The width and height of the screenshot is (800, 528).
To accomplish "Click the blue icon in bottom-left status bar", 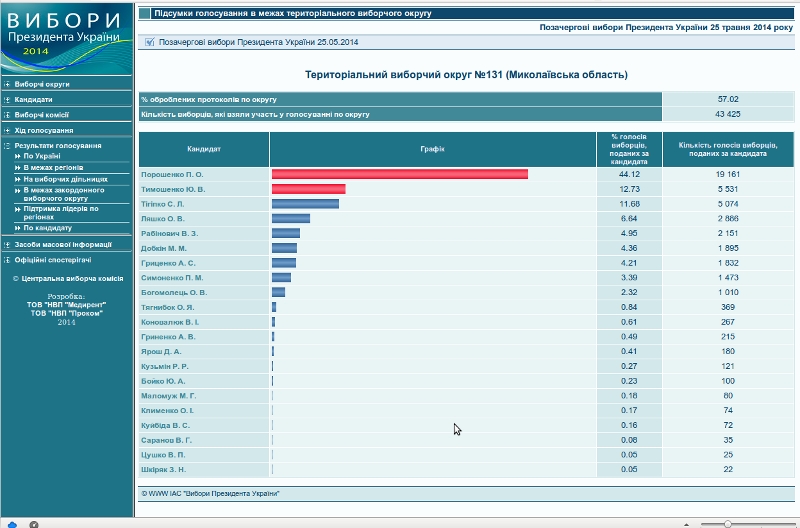I will (x=12, y=525).
